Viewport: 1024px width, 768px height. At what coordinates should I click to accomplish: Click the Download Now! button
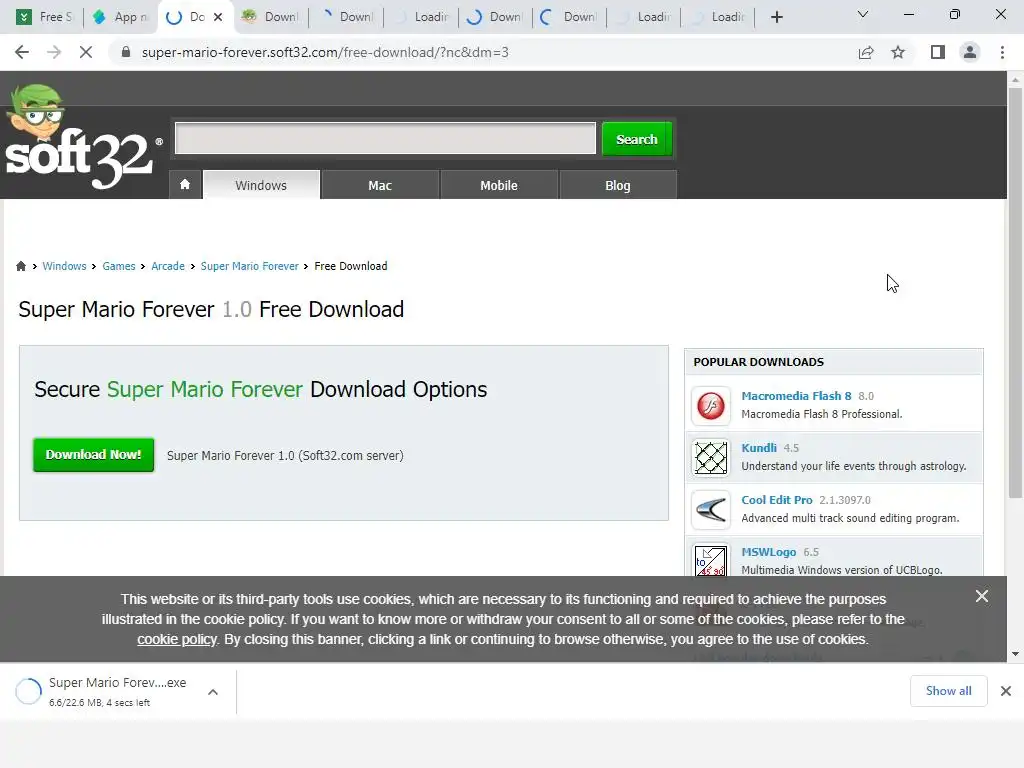click(93, 455)
